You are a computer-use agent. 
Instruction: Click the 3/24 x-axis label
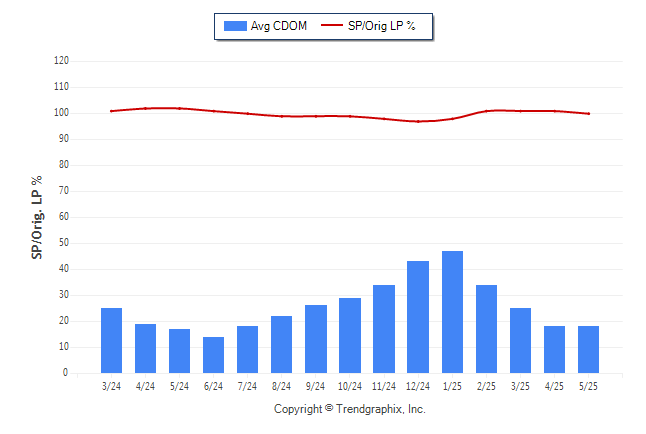coord(111,386)
